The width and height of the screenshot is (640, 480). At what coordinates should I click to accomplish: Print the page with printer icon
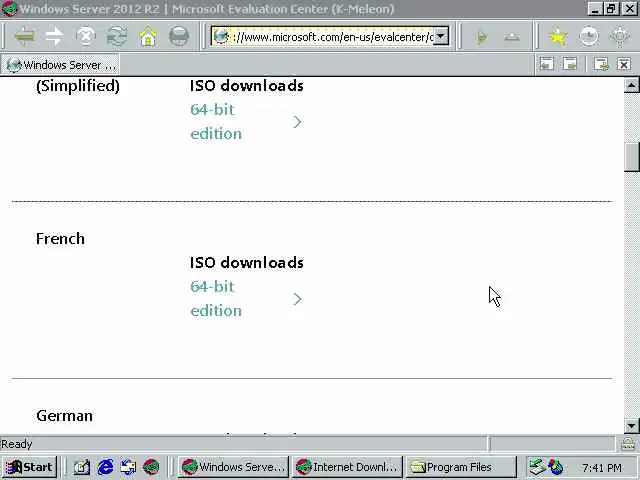point(179,37)
